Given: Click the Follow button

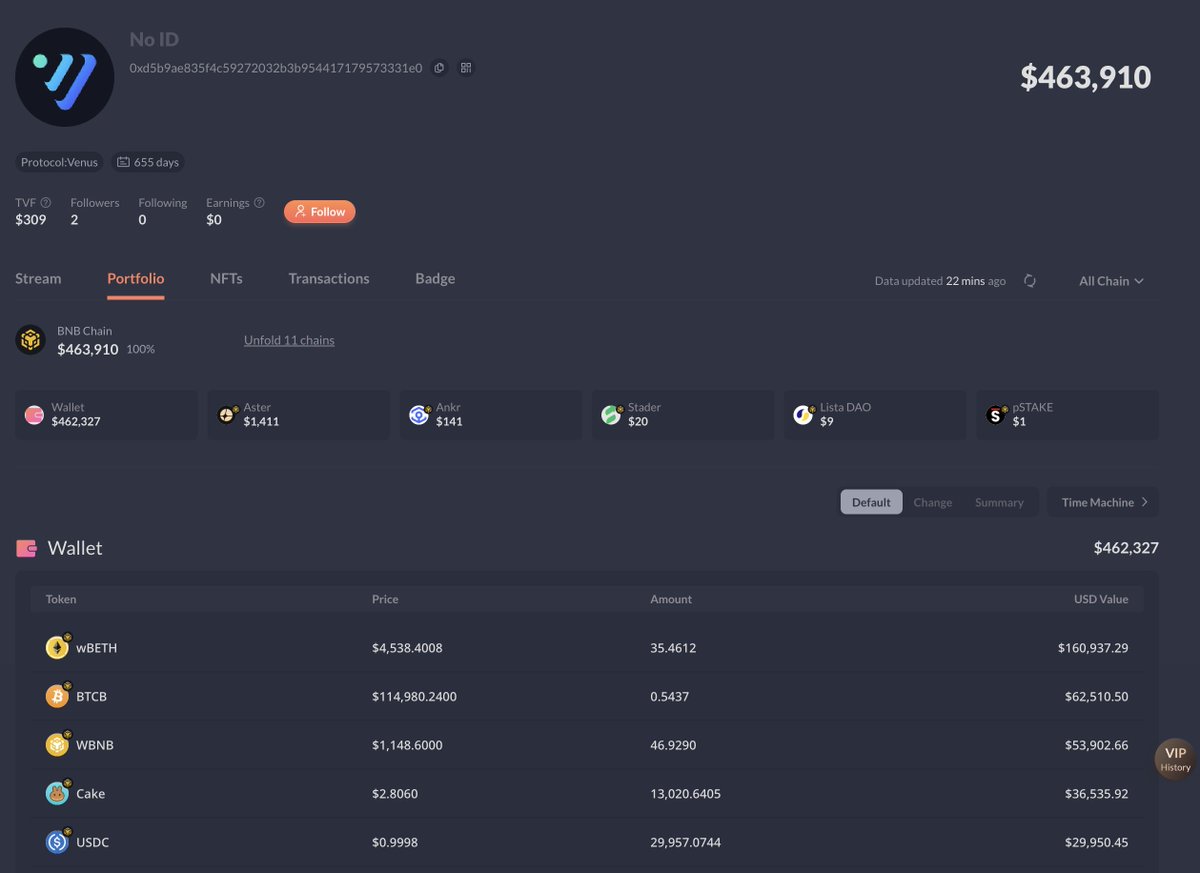Looking at the screenshot, I should (x=319, y=211).
